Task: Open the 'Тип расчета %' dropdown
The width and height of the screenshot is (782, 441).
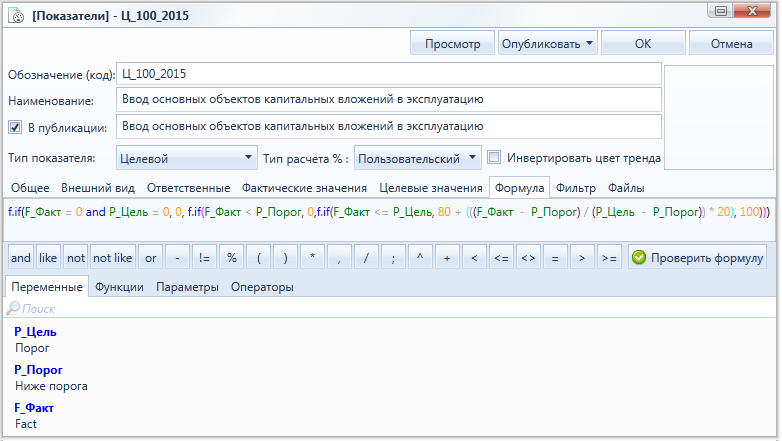Action: tap(417, 158)
